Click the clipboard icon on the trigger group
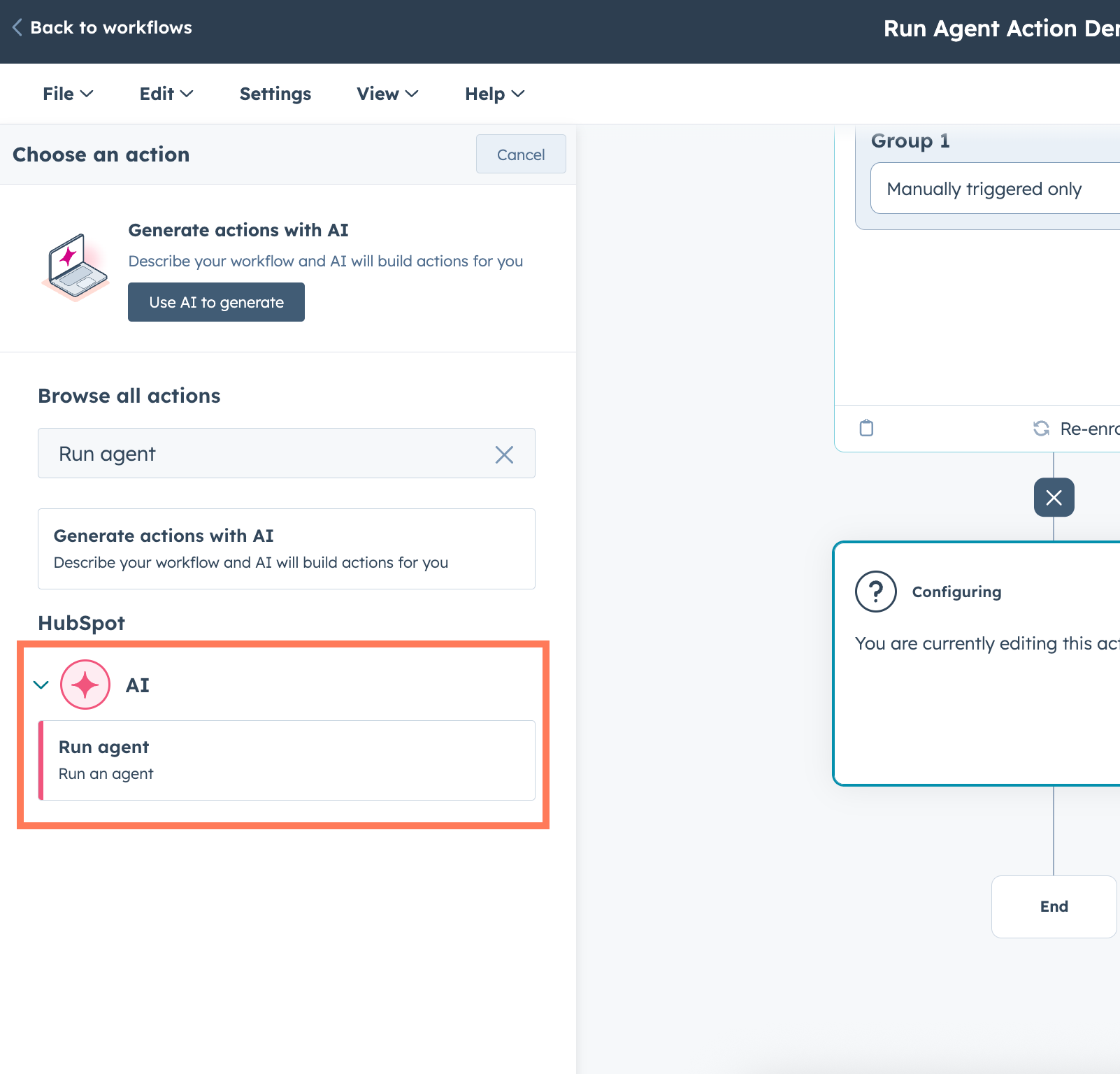The image size is (1120, 1074). point(866,427)
